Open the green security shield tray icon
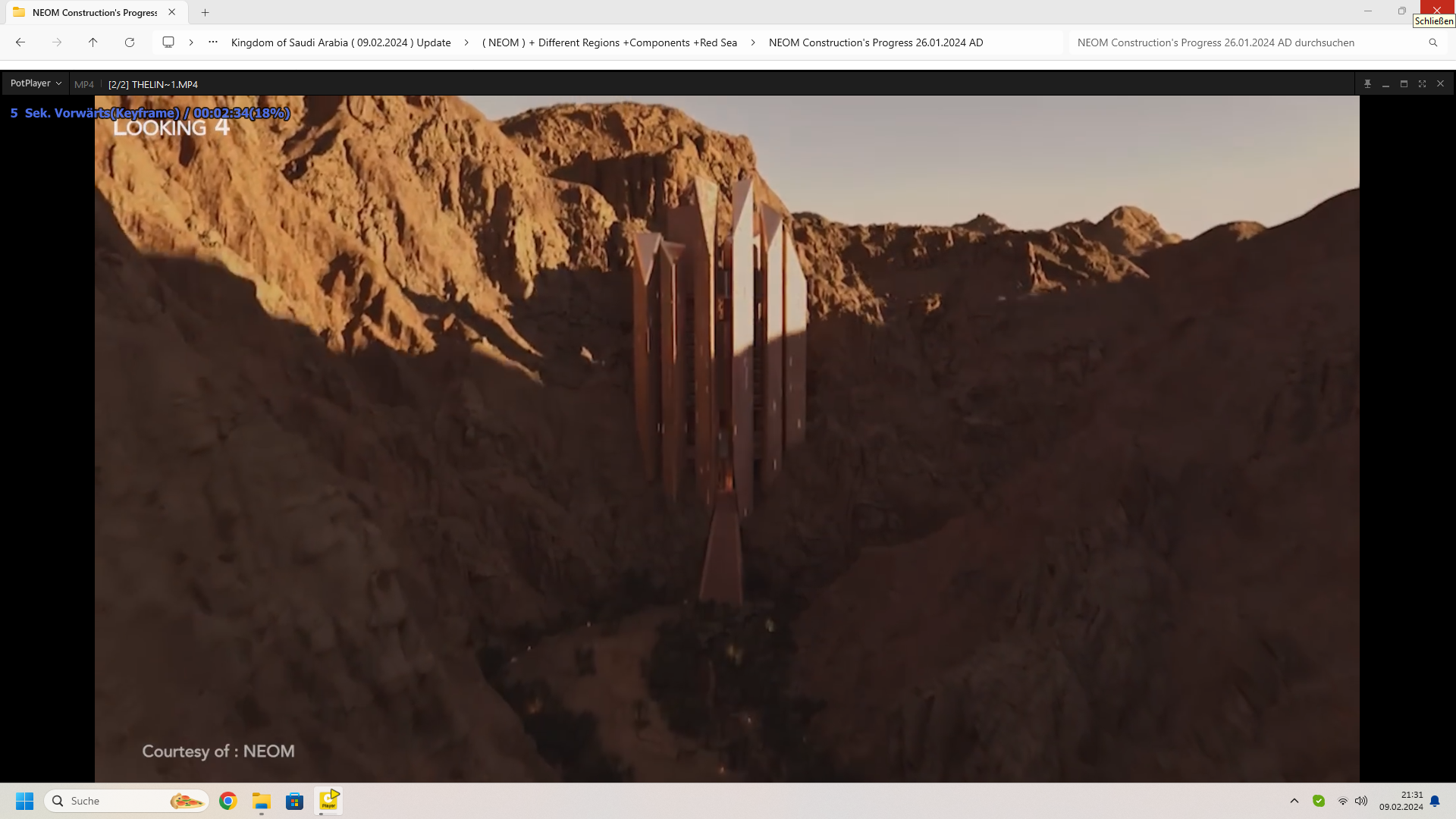This screenshot has width=1456, height=819. pos(1319,801)
